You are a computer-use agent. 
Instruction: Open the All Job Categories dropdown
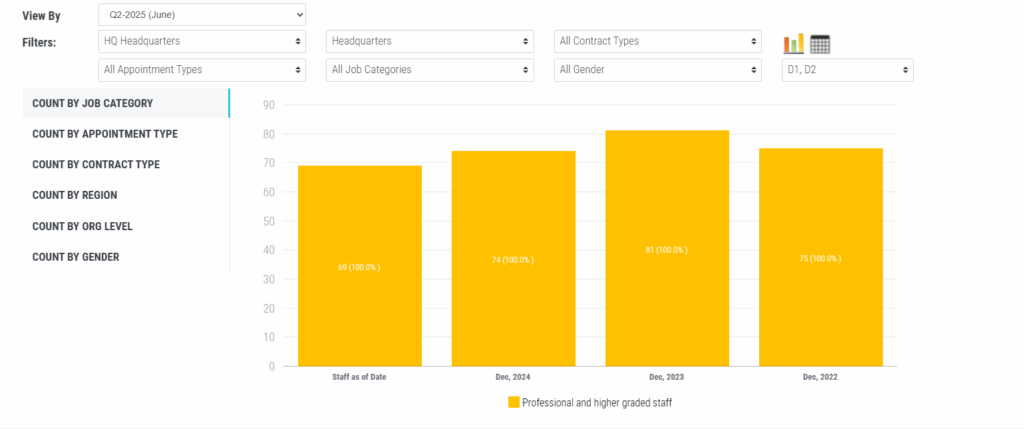click(x=430, y=70)
